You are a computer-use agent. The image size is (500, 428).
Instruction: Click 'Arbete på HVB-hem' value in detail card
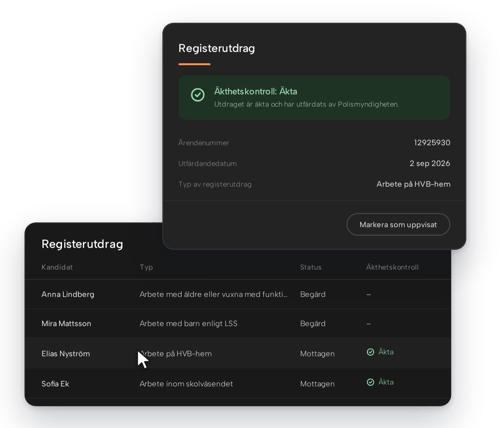point(413,184)
